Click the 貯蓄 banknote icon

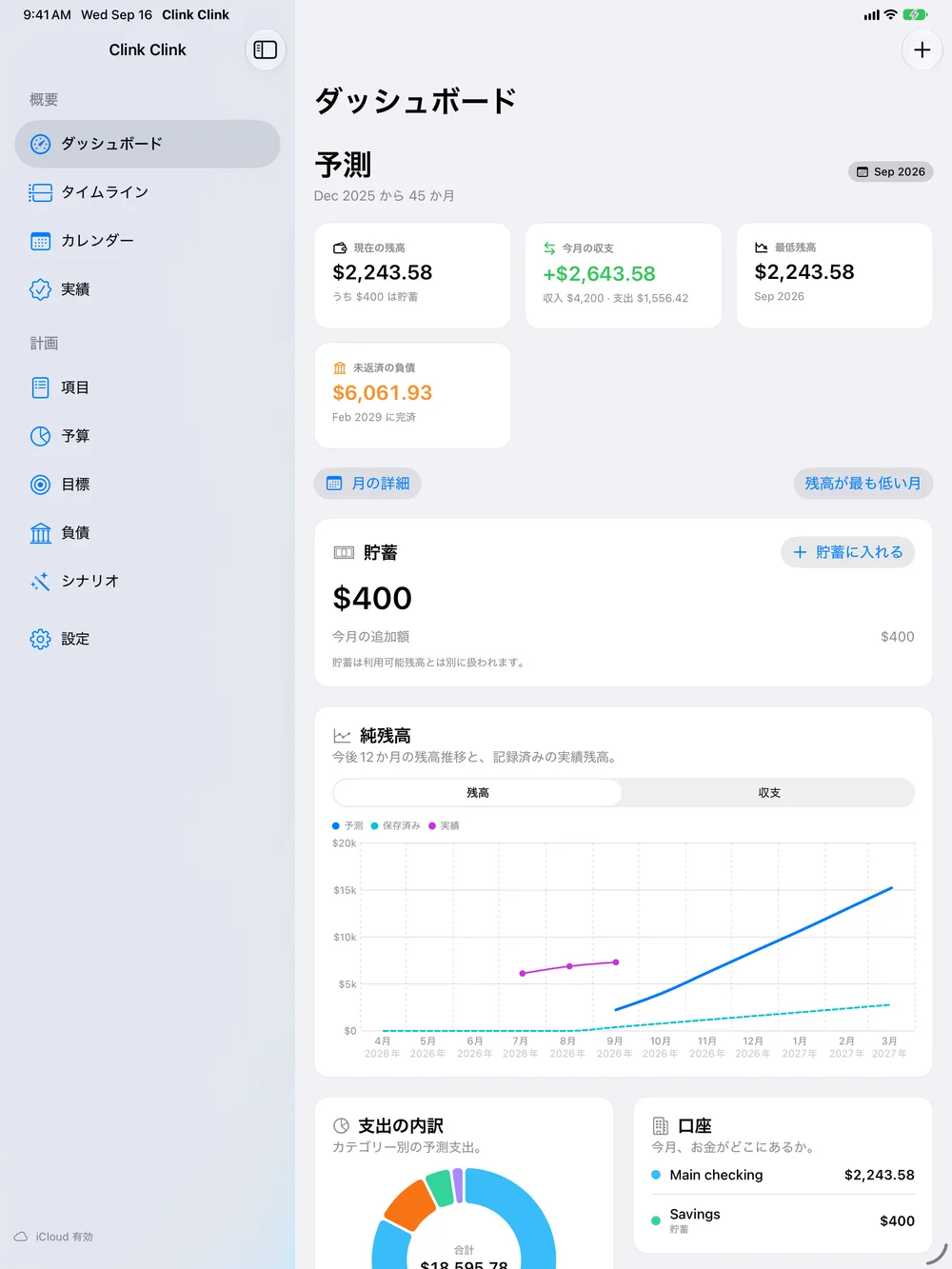point(344,553)
